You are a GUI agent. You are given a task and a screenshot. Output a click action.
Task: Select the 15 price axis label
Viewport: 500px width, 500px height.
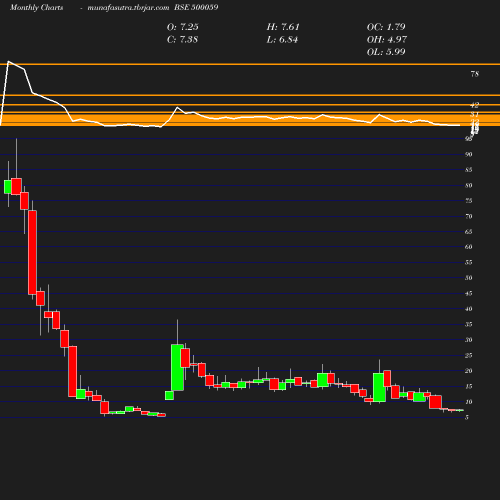tap(469, 387)
